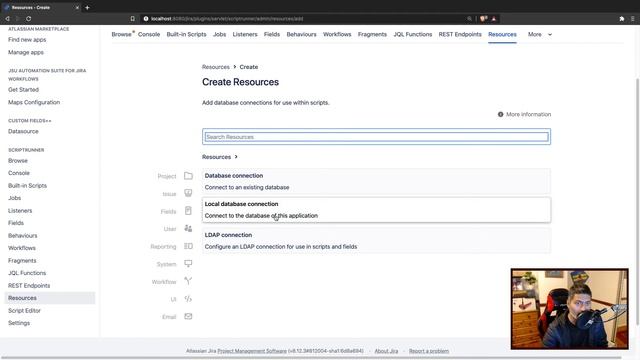Click the Search Resources input field

(x=376, y=137)
